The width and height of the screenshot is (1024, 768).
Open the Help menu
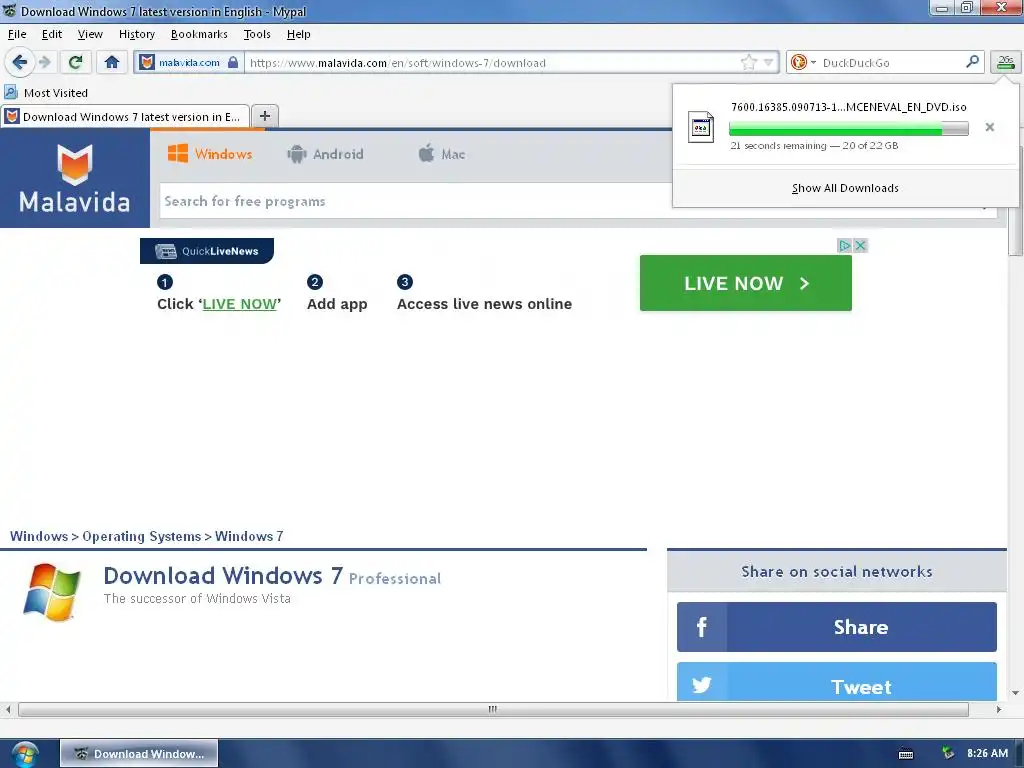[x=298, y=34]
